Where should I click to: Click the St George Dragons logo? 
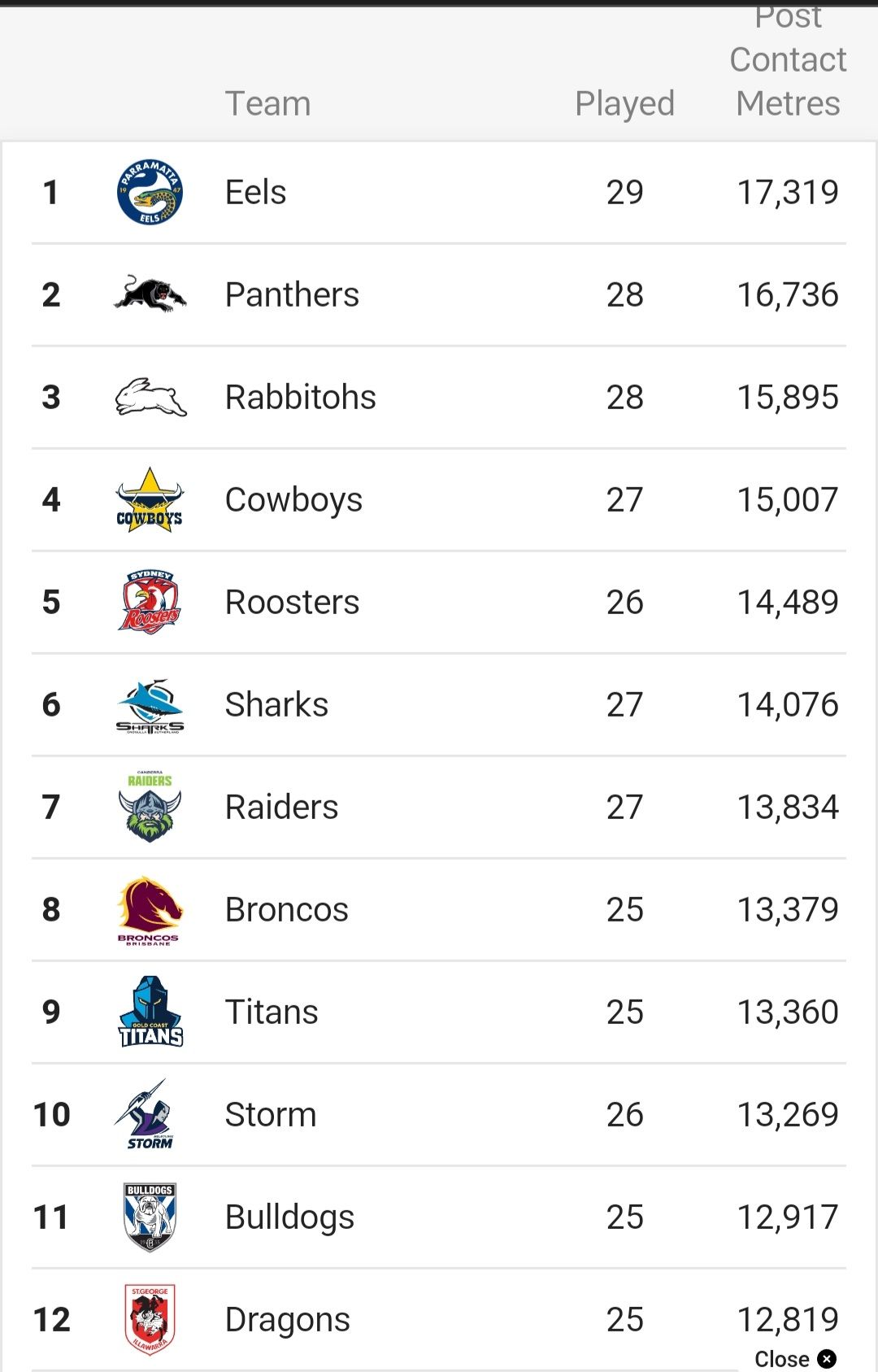(x=150, y=1319)
